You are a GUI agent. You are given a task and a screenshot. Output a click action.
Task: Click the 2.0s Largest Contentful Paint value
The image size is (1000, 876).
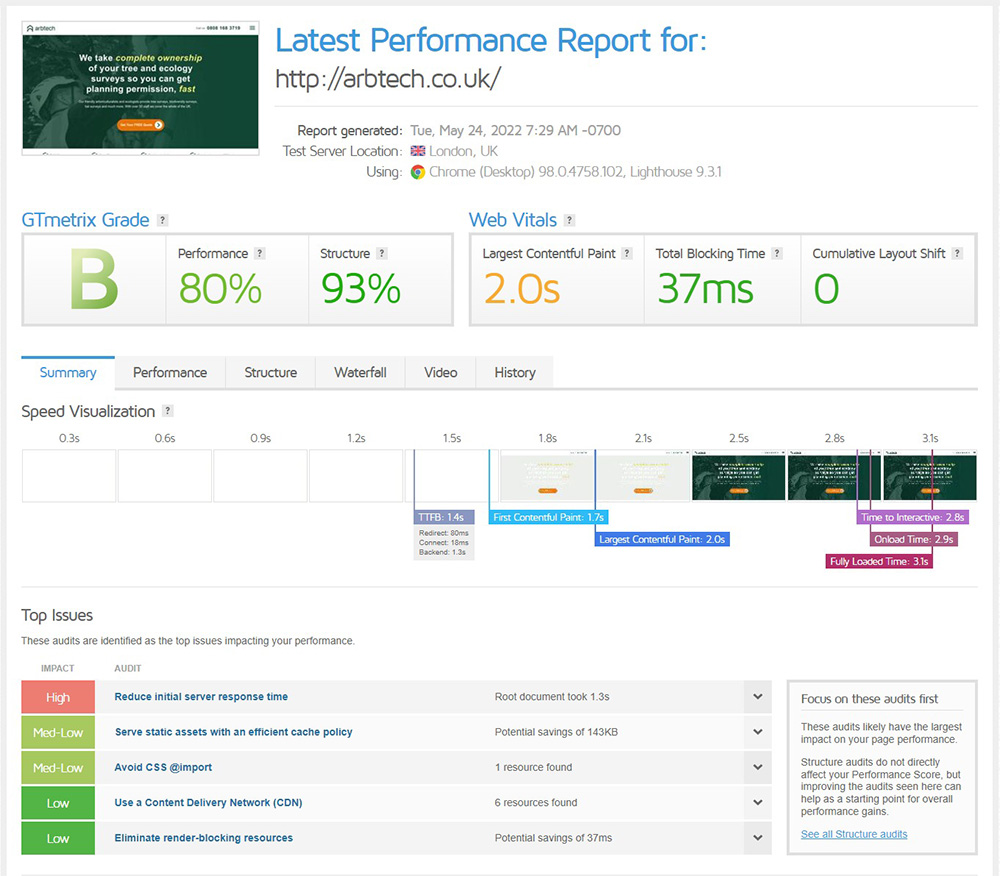pyautogui.click(x=522, y=289)
